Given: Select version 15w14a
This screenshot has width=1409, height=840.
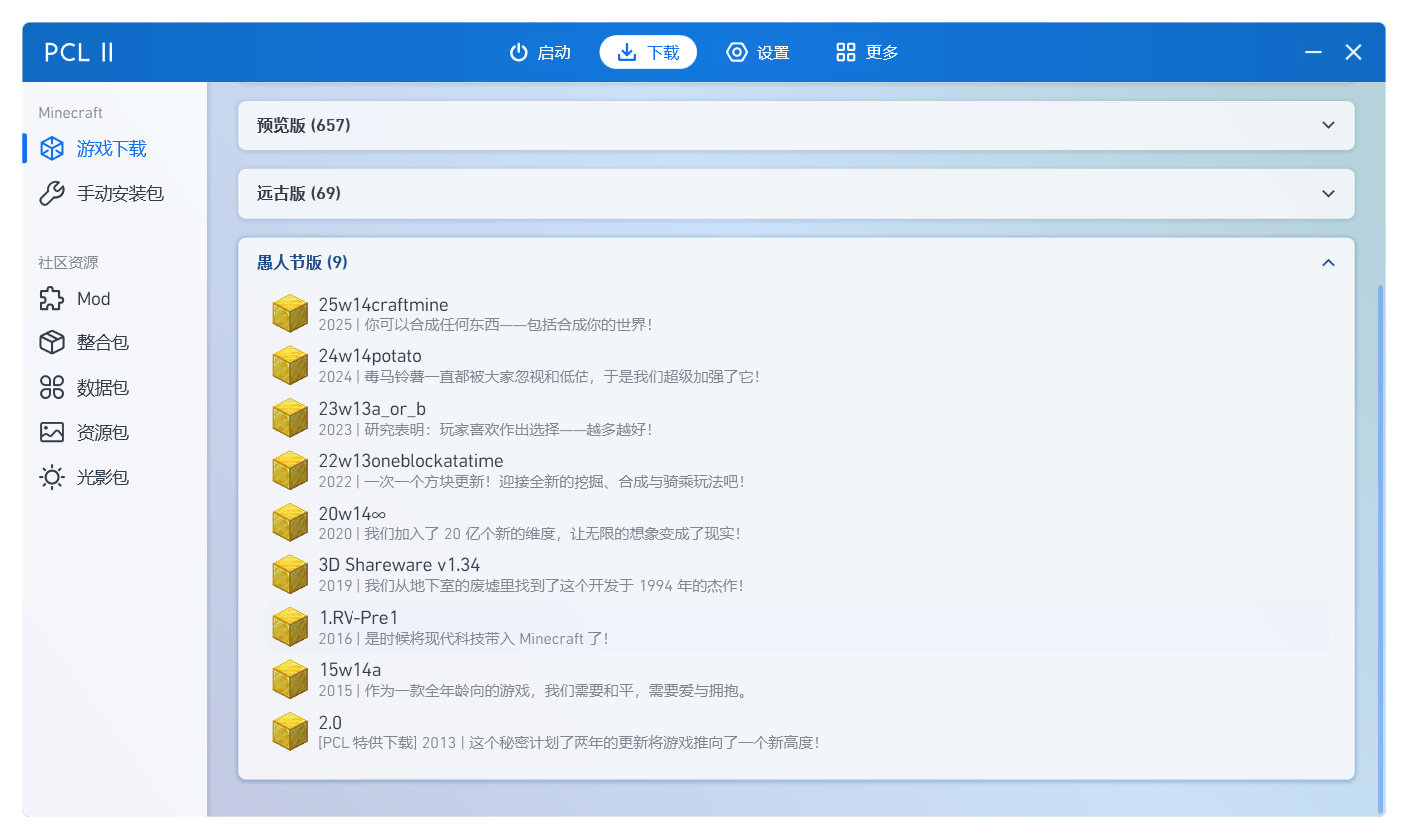Looking at the screenshot, I should pos(796,680).
